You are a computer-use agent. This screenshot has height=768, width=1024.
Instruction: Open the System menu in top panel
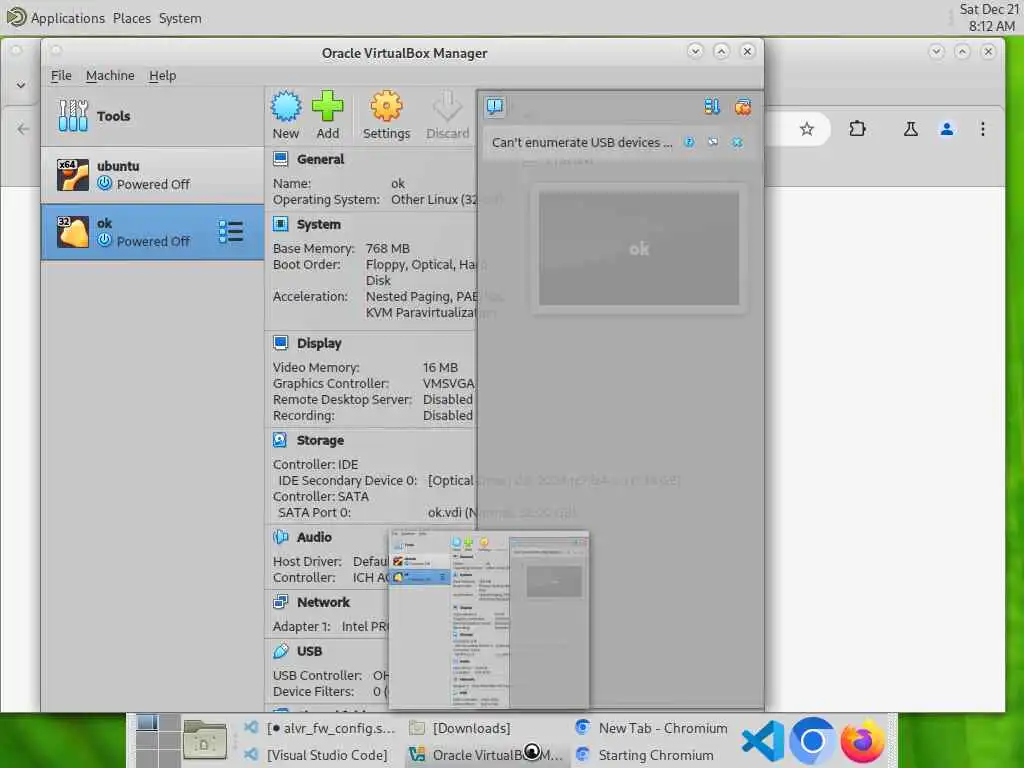180,18
